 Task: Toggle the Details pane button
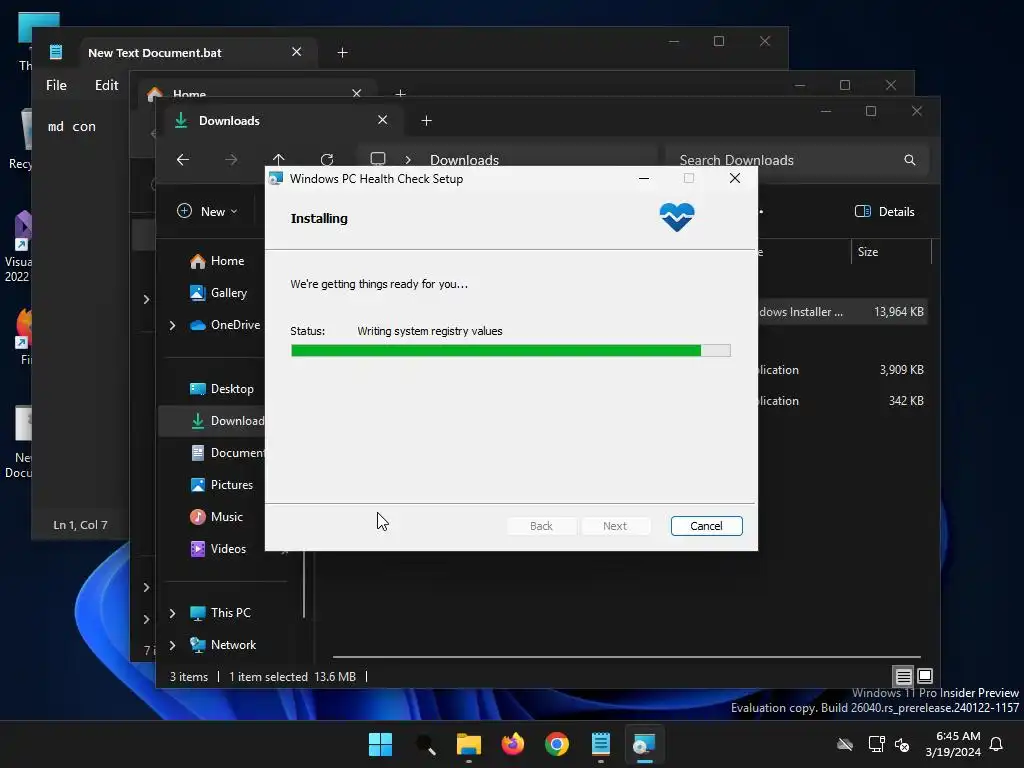885,211
